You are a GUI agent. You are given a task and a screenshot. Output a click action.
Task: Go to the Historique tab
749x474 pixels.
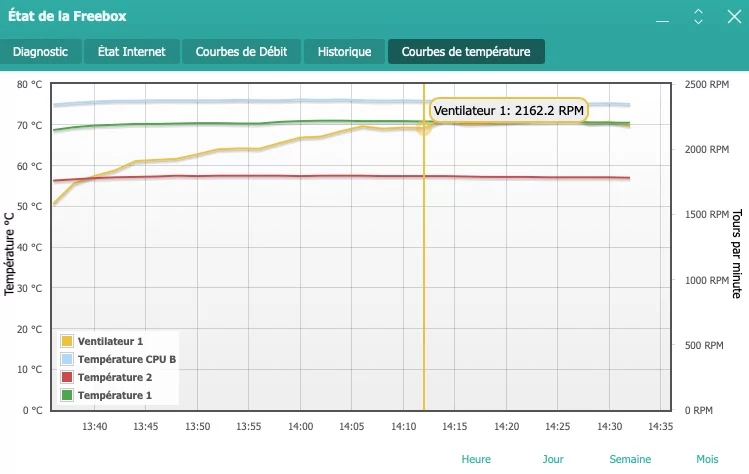coord(344,52)
